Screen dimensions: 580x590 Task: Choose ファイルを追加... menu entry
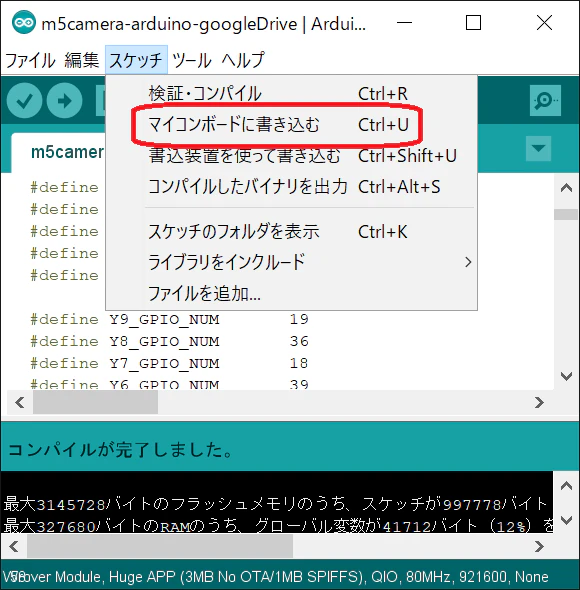[291, 293]
